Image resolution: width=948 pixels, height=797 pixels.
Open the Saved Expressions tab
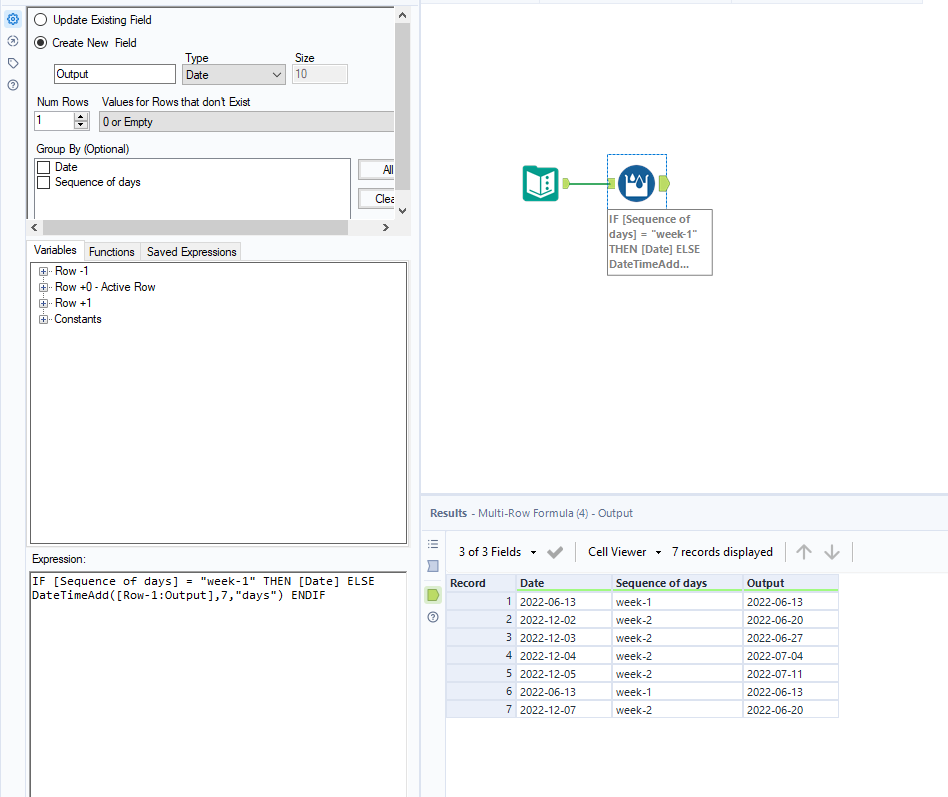(x=190, y=251)
